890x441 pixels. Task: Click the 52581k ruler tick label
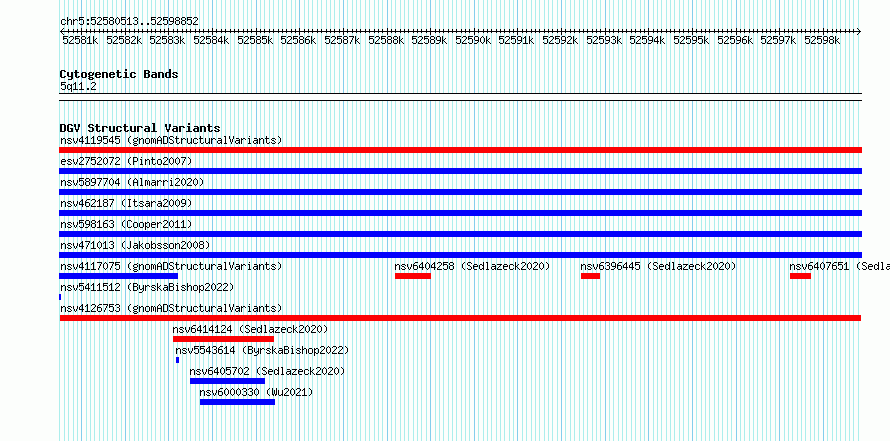(x=80, y=40)
